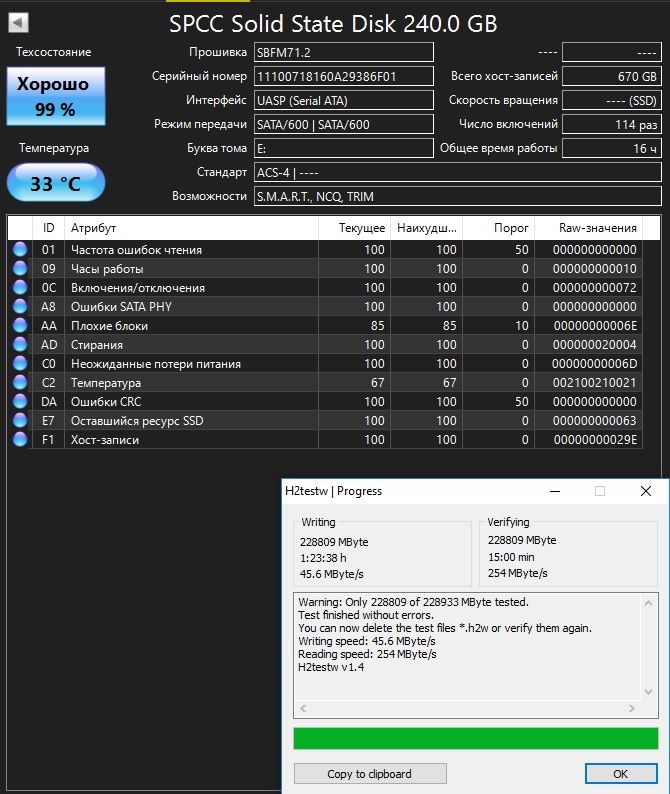Click the H2testw log scroll up arrow

649,603
